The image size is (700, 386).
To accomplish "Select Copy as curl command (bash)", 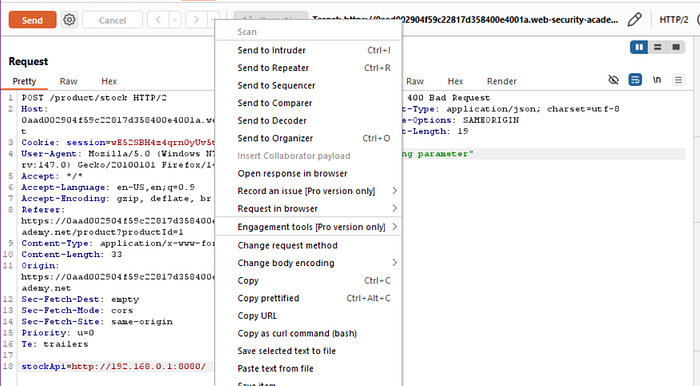I will click(308, 333).
